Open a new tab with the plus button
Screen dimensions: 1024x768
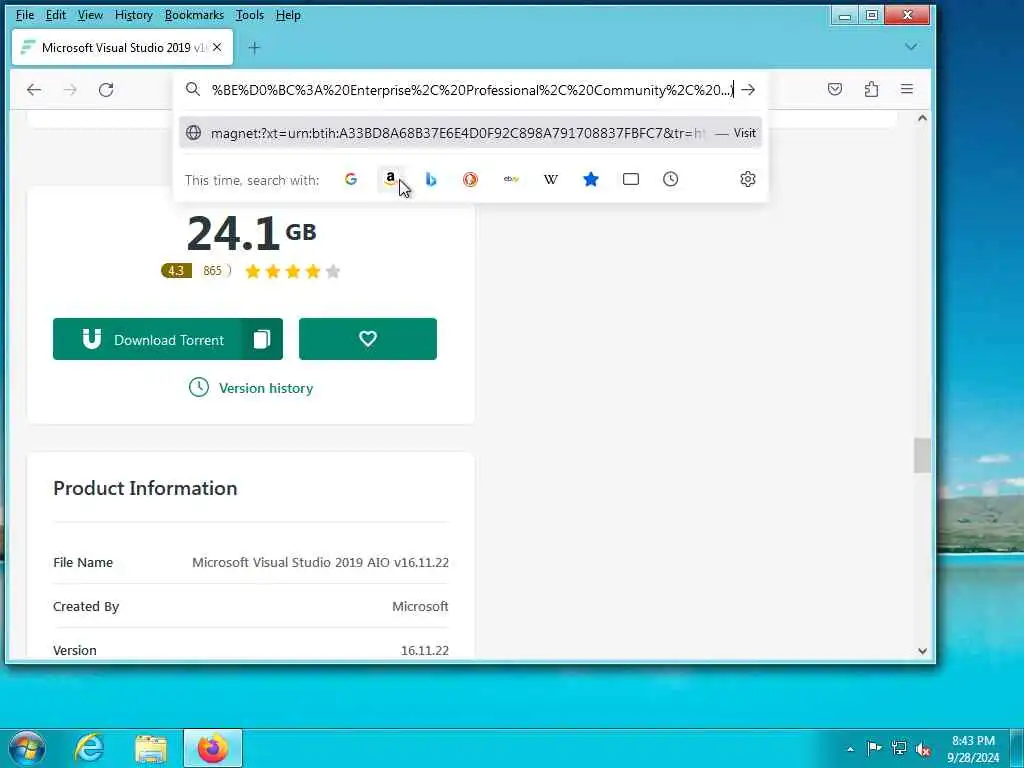pos(254,48)
